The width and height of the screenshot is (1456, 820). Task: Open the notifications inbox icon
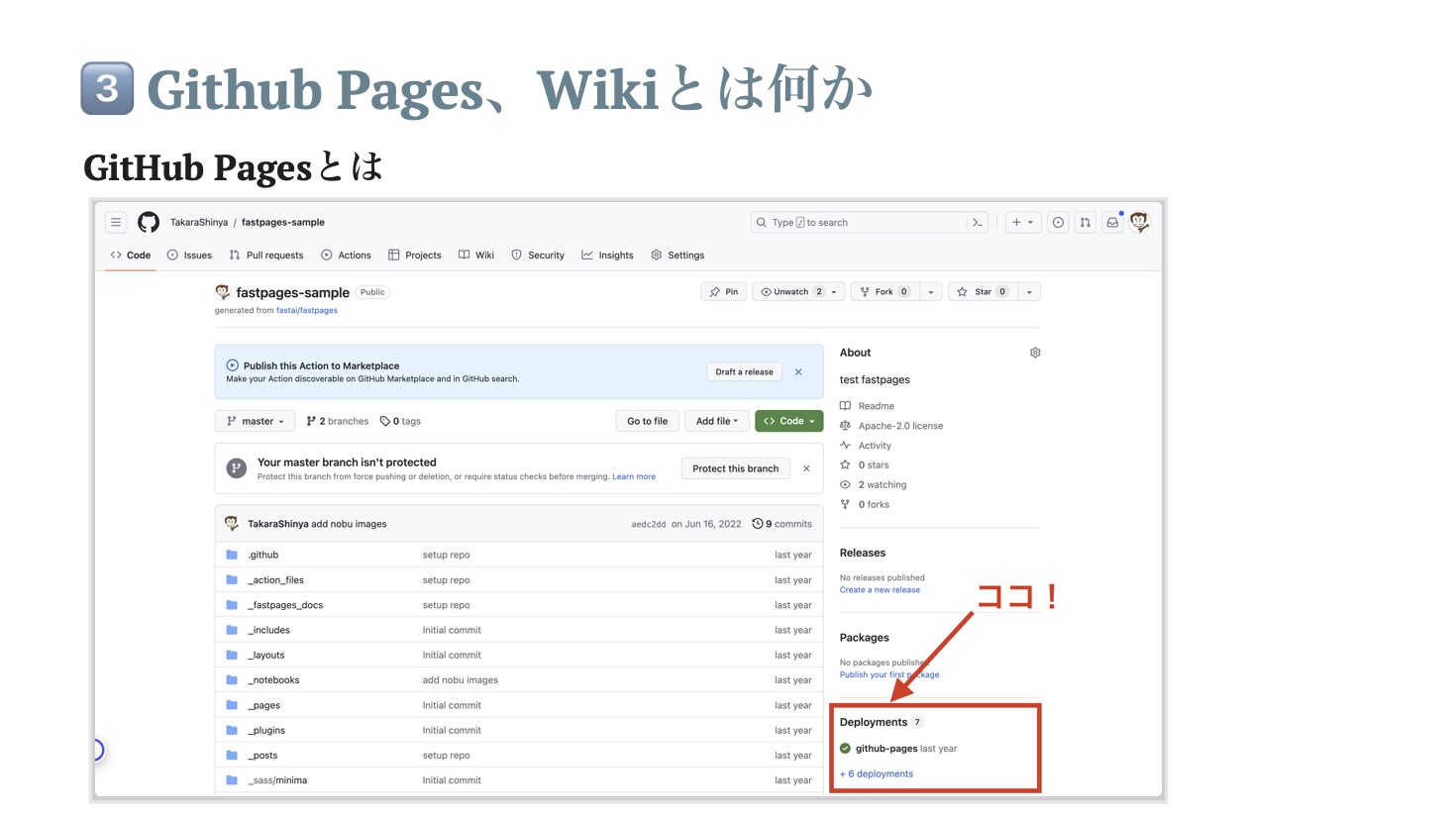pos(1112,223)
